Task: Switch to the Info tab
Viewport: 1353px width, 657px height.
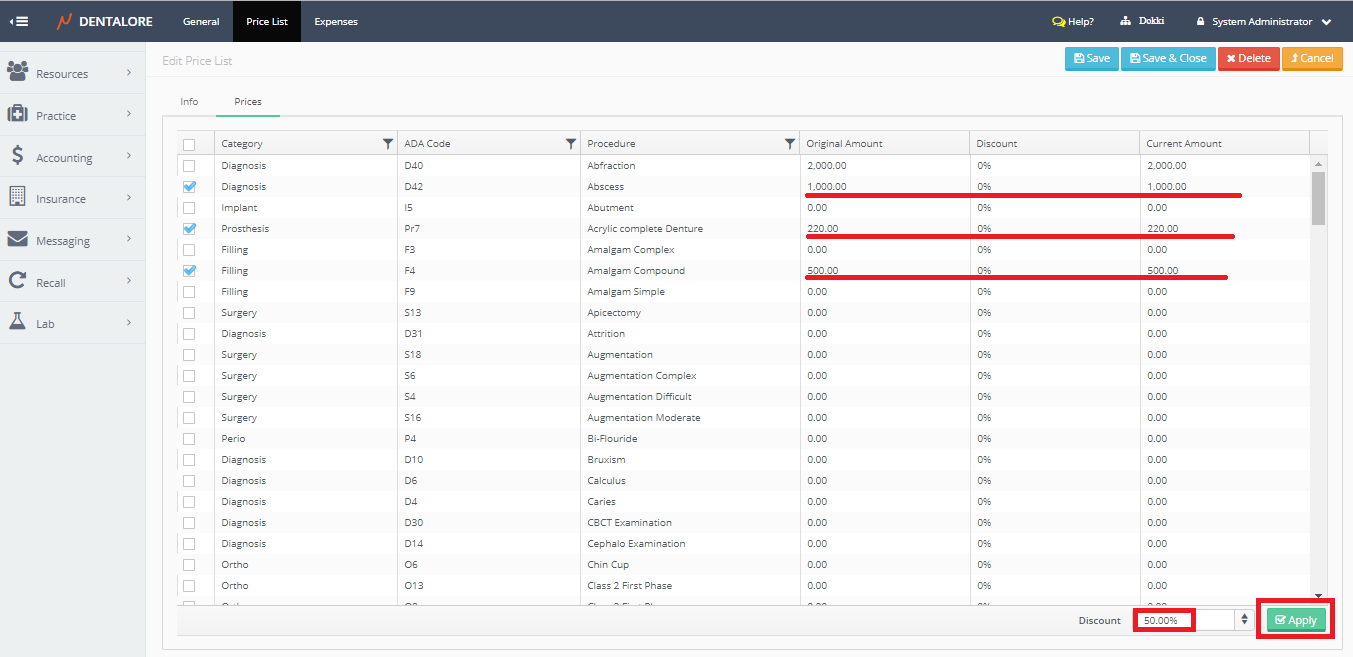Action: click(x=189, y=102)
